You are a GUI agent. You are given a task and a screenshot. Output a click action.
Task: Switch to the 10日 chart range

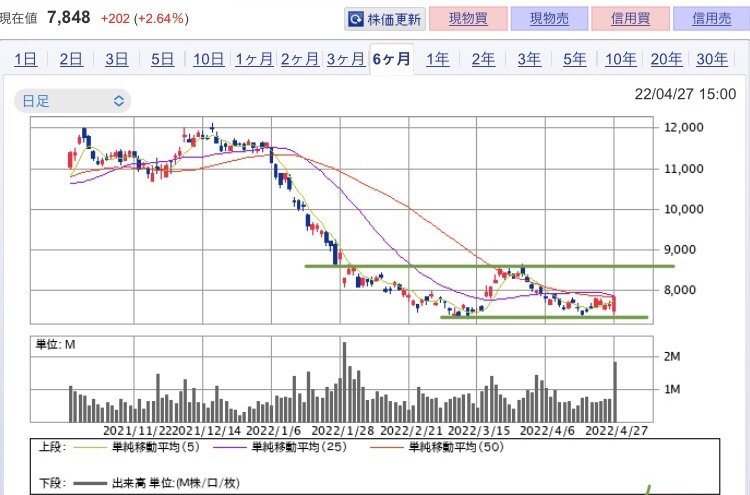(x=209, y=59)
